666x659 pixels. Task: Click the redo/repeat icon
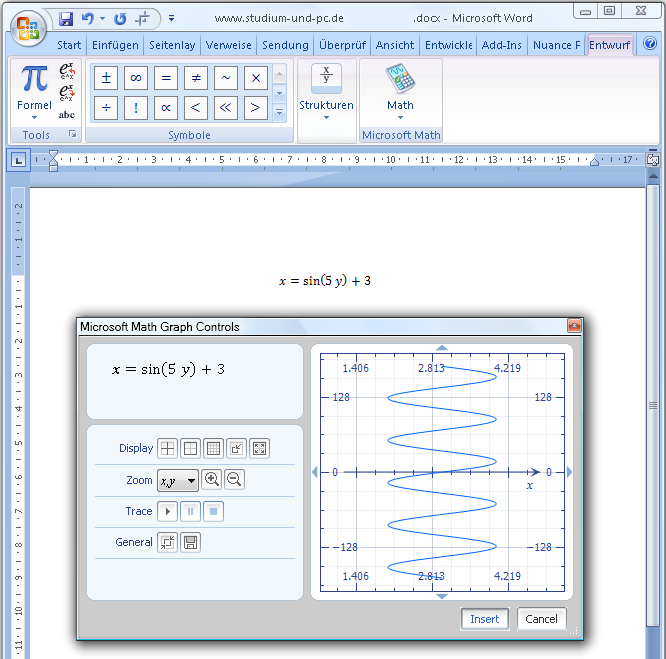point(120,19)
